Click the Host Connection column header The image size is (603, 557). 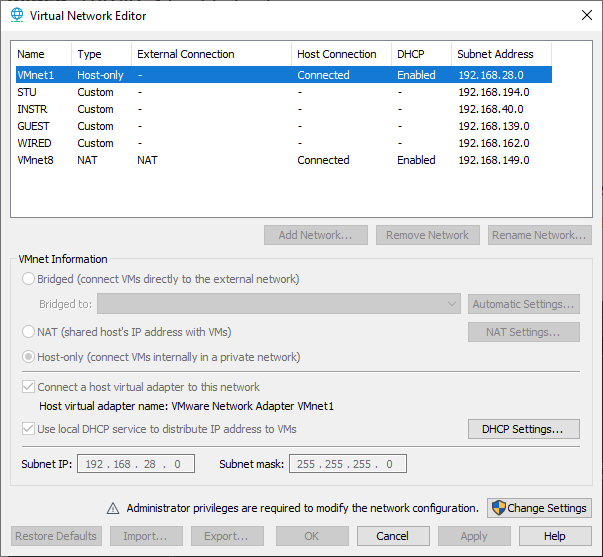tap(341, 54)
